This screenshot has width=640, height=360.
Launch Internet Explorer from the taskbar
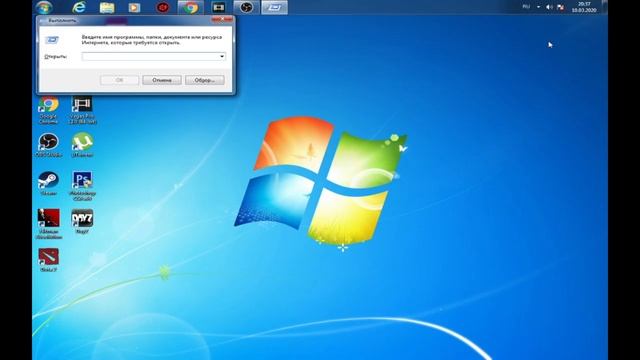[79, 7]
